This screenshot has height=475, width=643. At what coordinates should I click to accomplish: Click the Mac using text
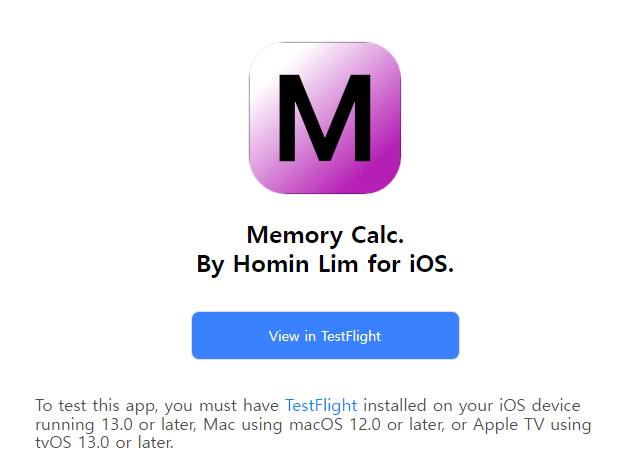coord(243,425)
